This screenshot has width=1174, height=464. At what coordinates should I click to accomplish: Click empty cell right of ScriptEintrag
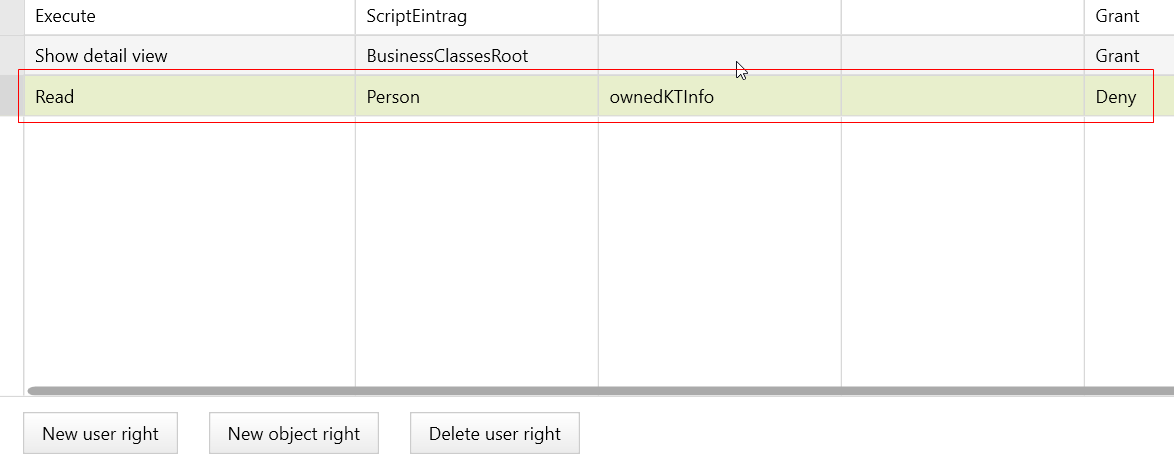719,16
